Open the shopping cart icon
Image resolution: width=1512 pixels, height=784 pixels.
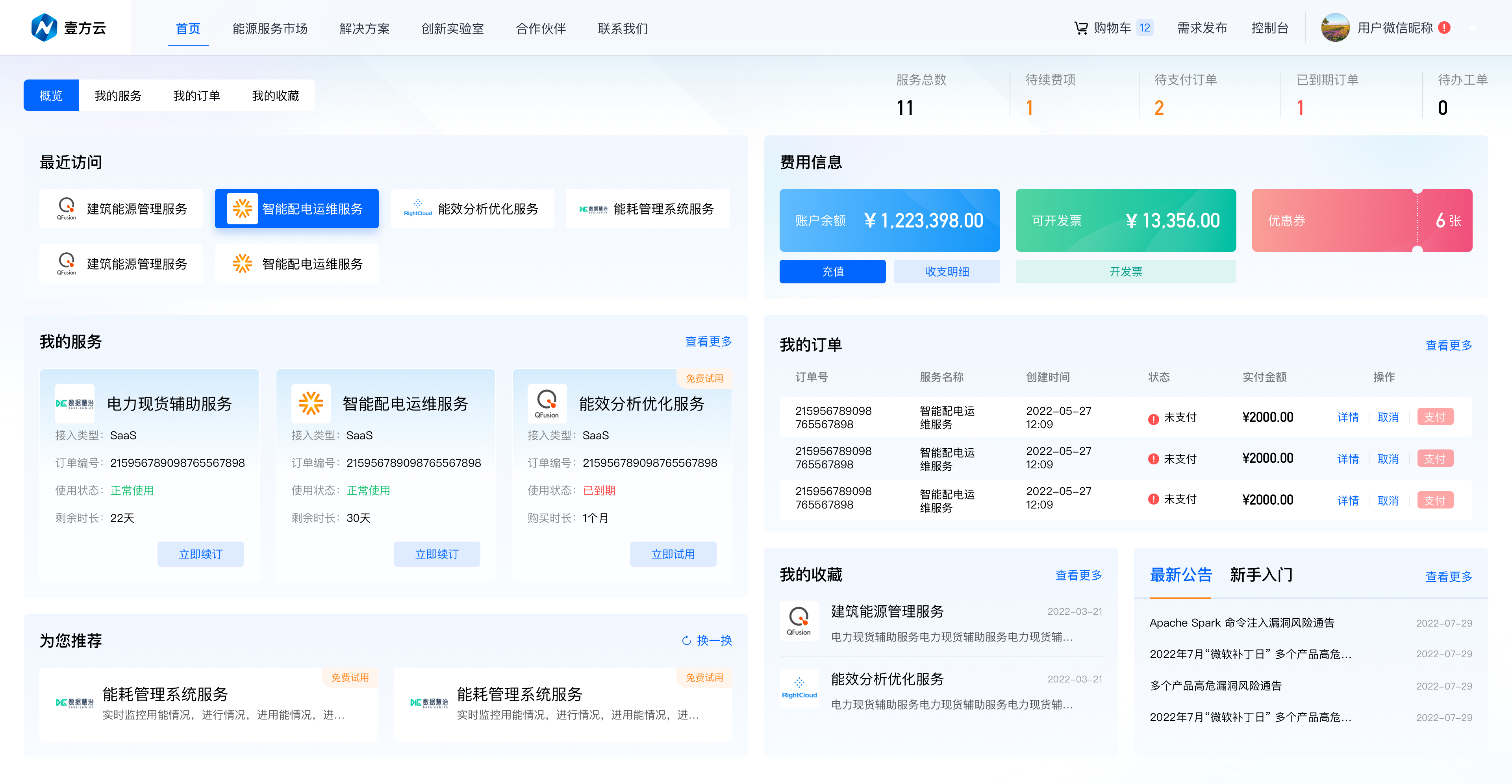click(x=1080, y=28)
